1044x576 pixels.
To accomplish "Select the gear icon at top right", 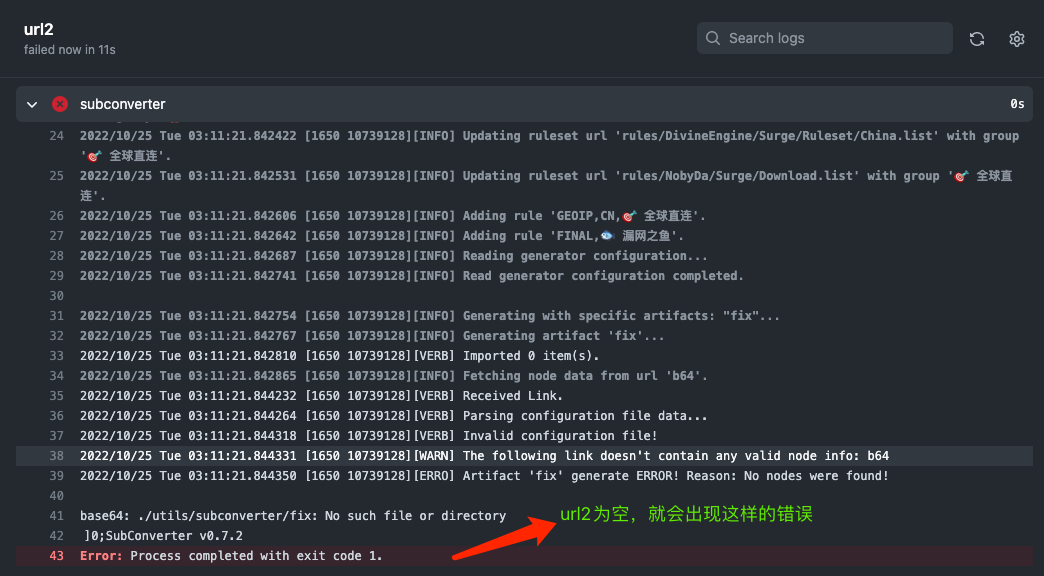I will pos(1017,38).
